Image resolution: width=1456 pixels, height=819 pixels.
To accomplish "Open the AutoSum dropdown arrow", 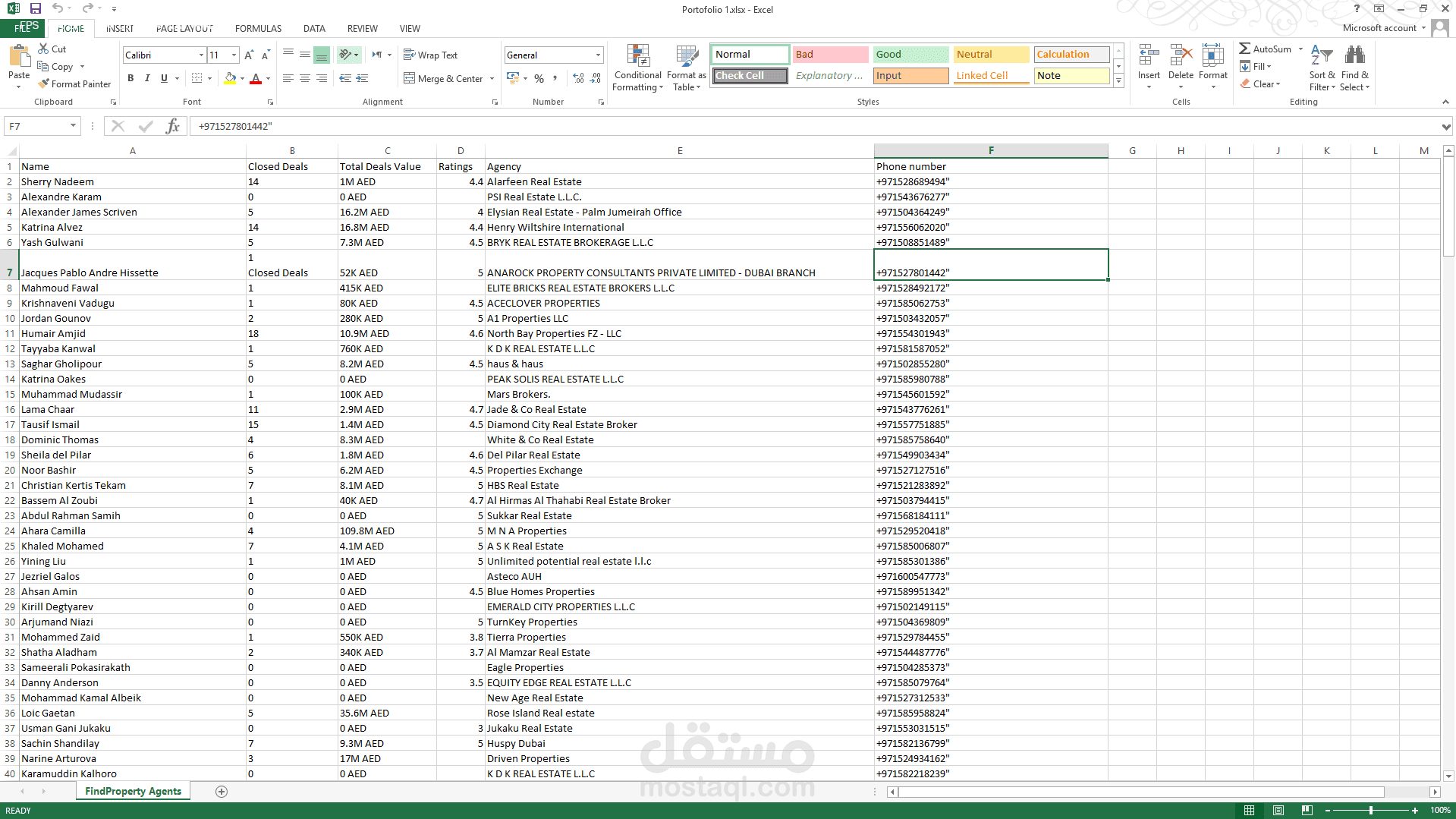I will click(x=1300, y=49).
